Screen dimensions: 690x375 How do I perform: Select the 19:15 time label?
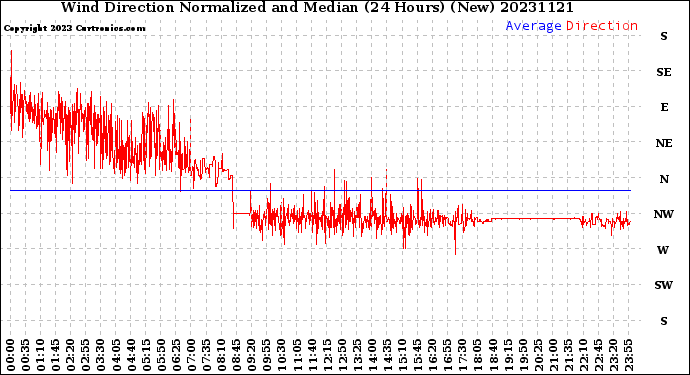click(x=508, y=356)
